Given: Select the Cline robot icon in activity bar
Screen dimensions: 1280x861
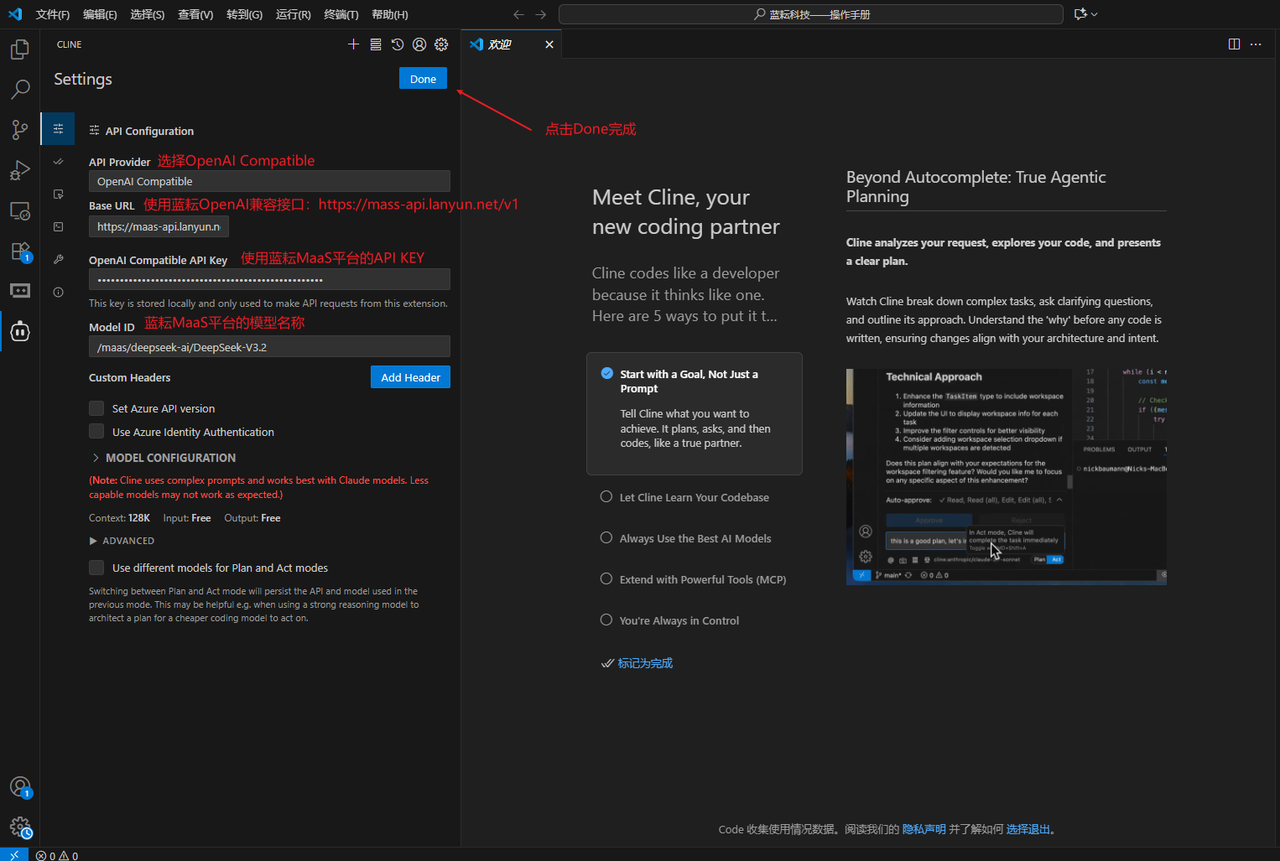Looking at the screenshot, I should [20, 331].
